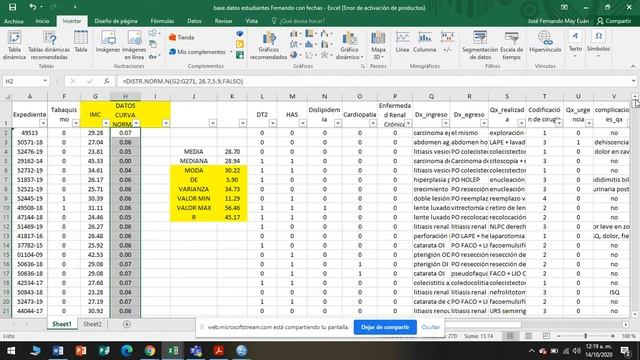
Task: Open the DT2 column filter dropdown
Action: (273, 123)
